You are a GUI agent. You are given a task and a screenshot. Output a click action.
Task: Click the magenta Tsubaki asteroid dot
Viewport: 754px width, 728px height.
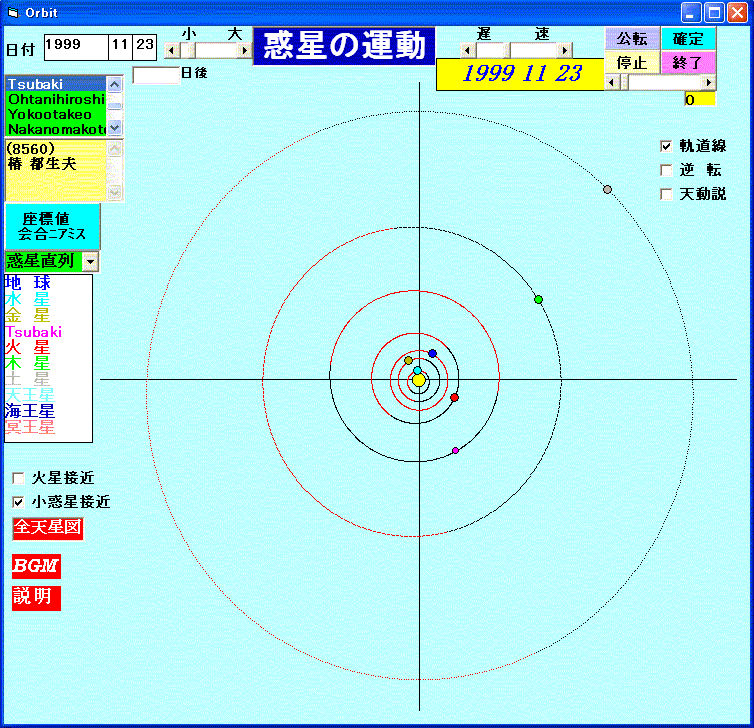point(456,451)
